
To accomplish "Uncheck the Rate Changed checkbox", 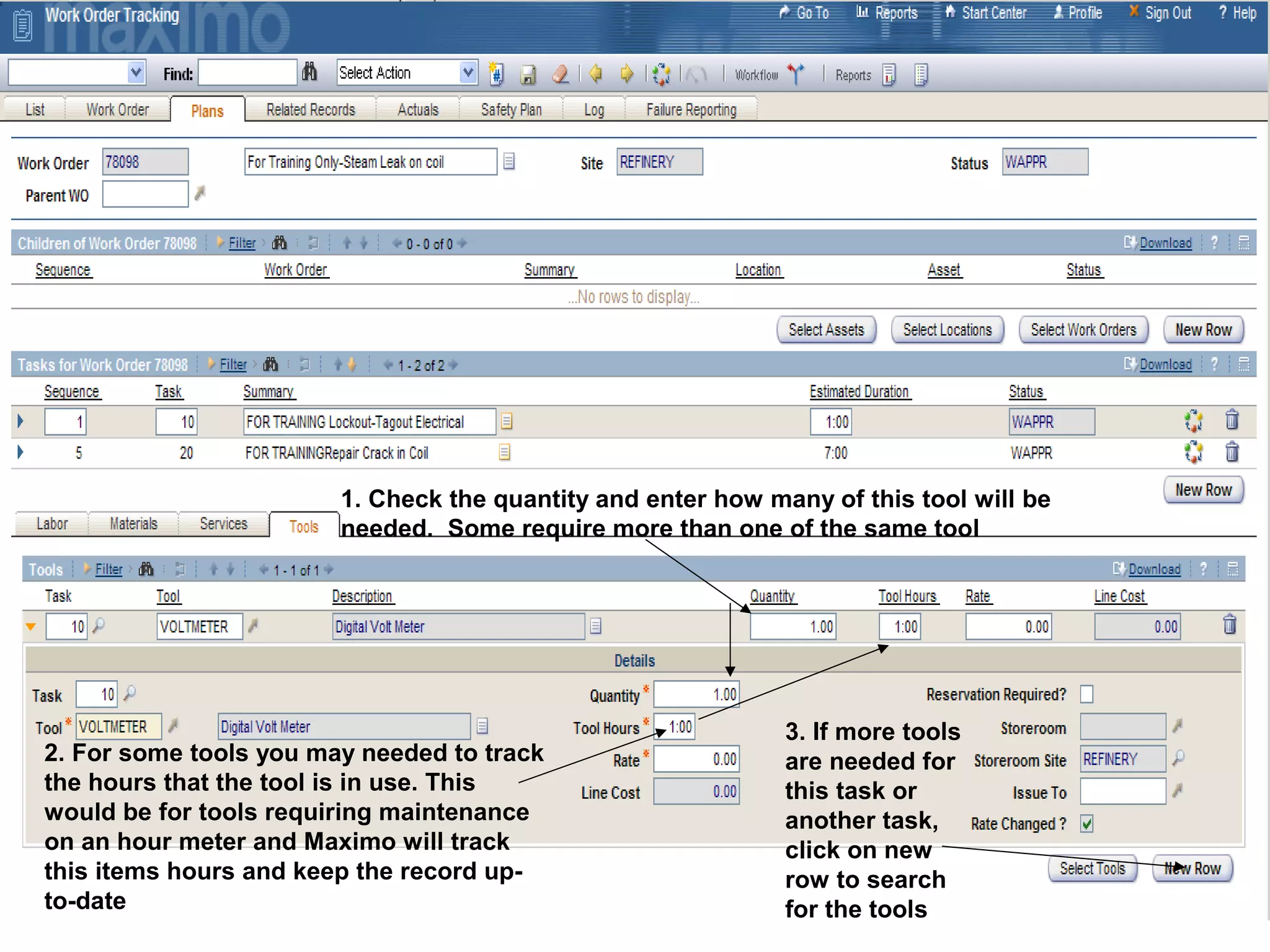I will pyautogui.click(x=1086, y=824).
